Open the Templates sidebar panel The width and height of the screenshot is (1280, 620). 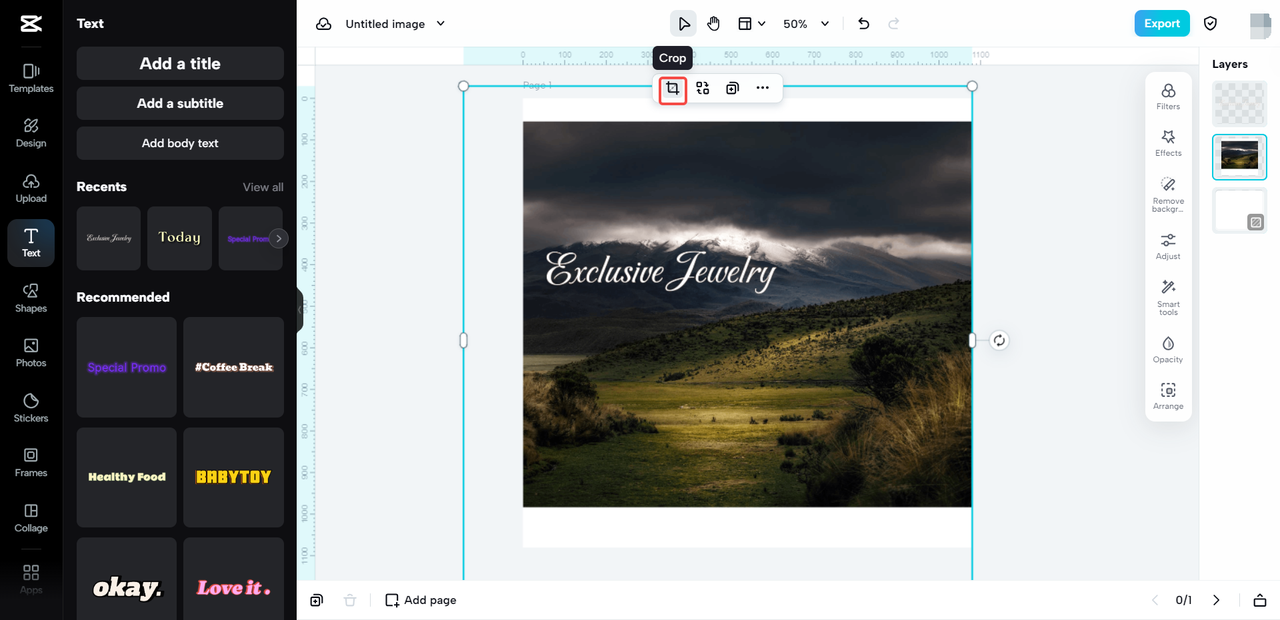click(30, 78)
